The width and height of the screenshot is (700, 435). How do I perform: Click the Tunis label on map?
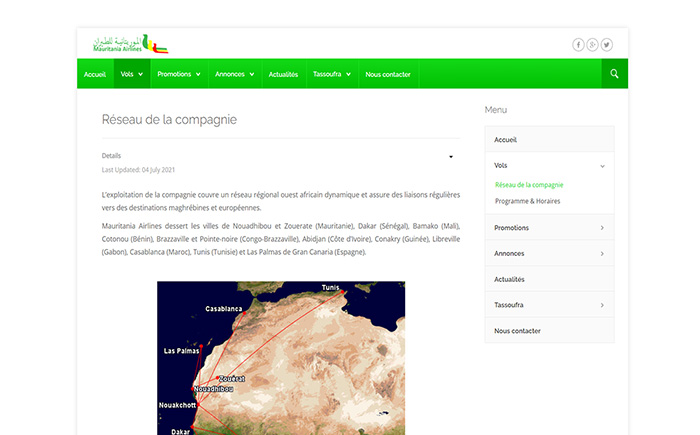(x=330, y=288)
